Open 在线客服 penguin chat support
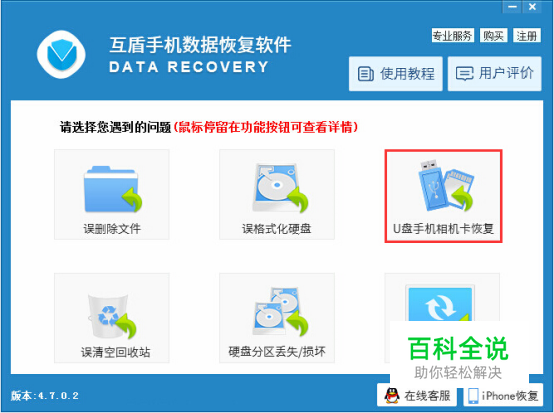 click(417, 395)
